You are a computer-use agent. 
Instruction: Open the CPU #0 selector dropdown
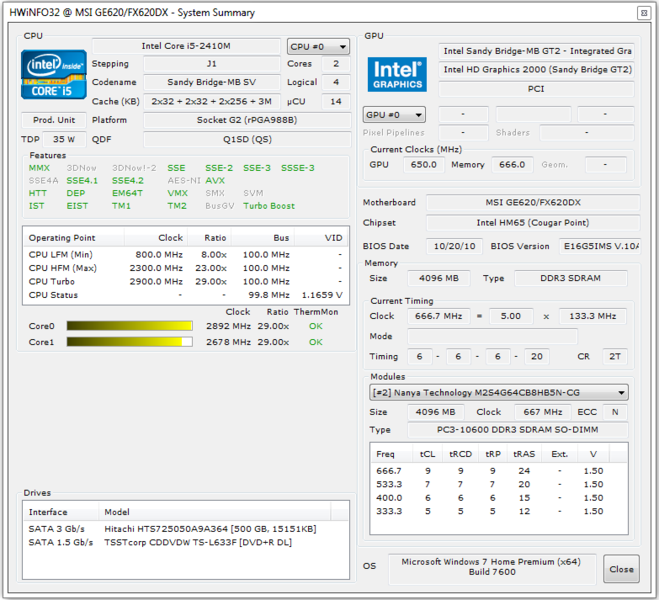click(318, 47)
